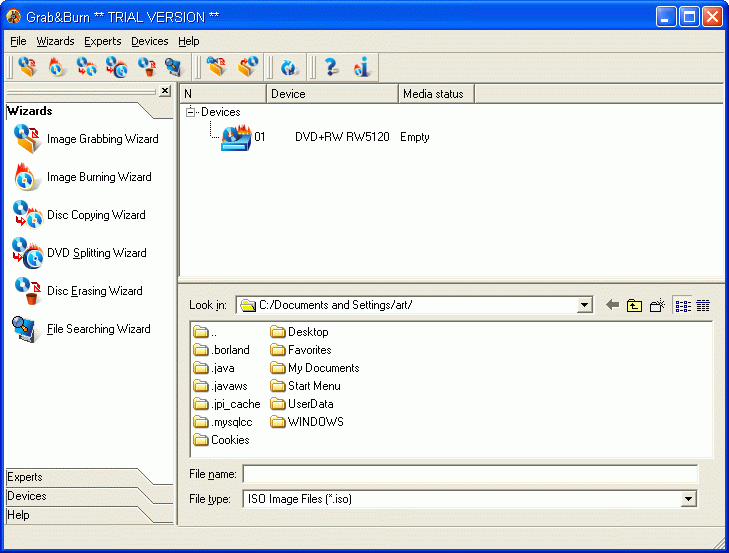
Task: Open the File type dropdown
Action: (689, 499)
